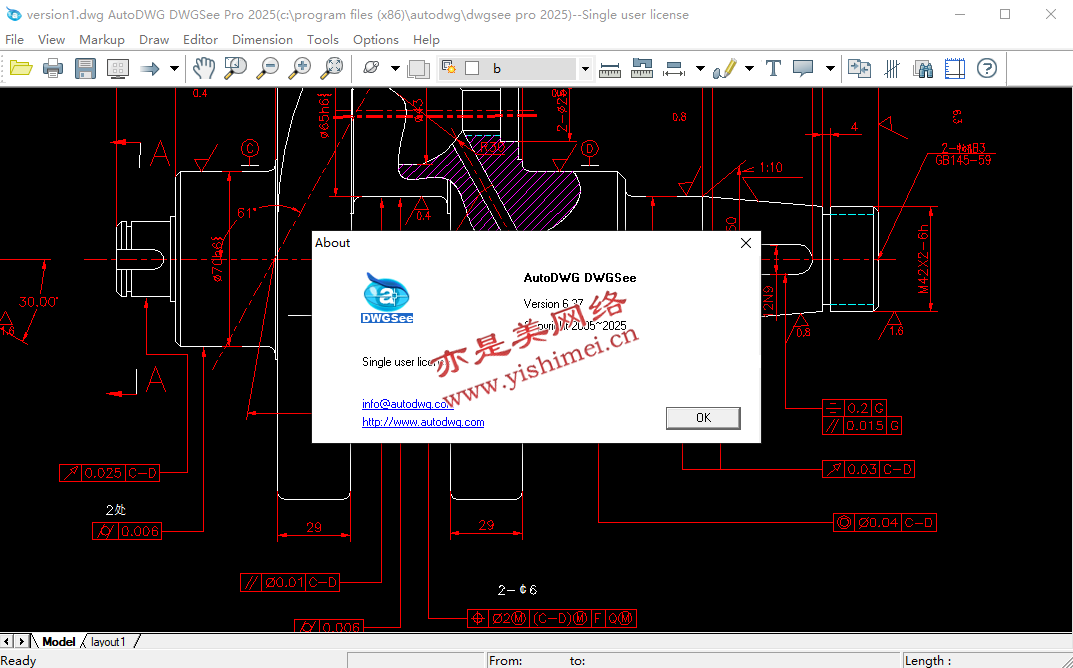Click the 3D orbit icon

[x=371, y=68]
